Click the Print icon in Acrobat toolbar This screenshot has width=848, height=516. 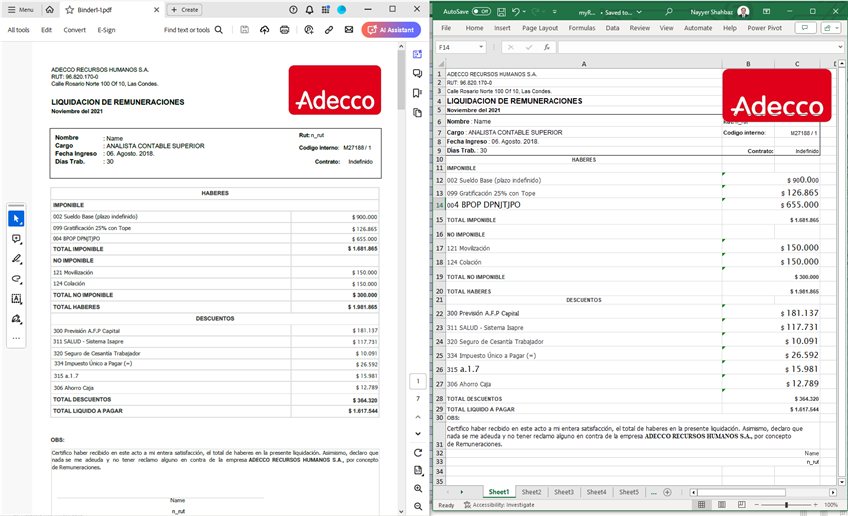(285, 30)
